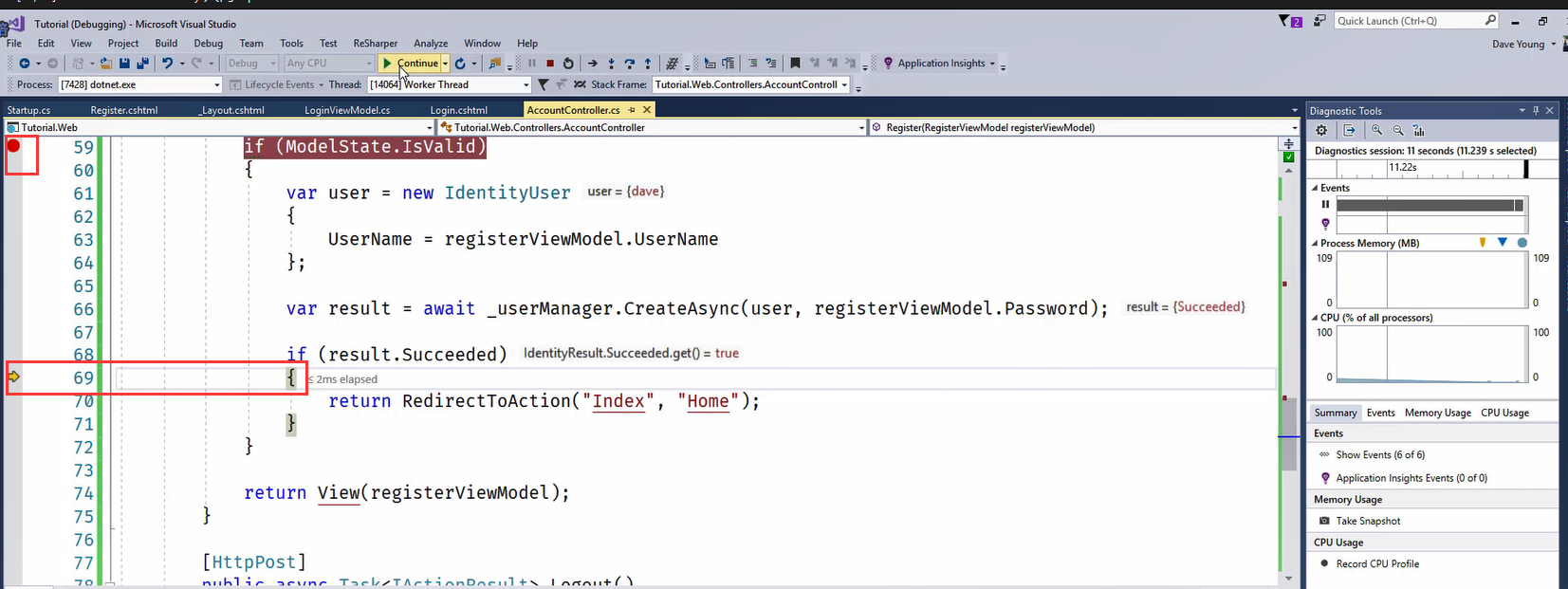The height and width of the screenshot is (589, 1568).
Task: Click the Step Out icon
Action: click(x=648, y=64)
